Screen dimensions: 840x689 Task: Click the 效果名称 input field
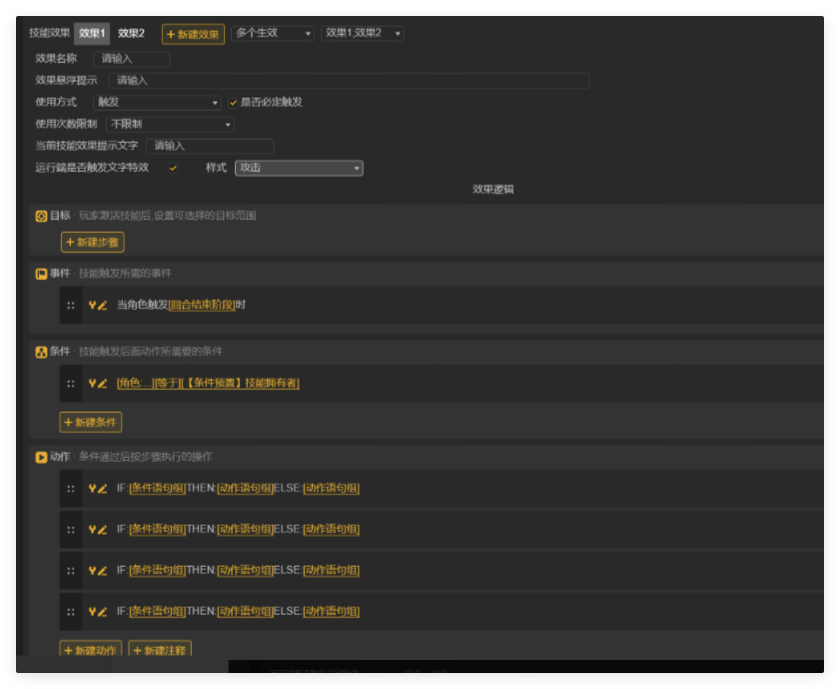130,58
